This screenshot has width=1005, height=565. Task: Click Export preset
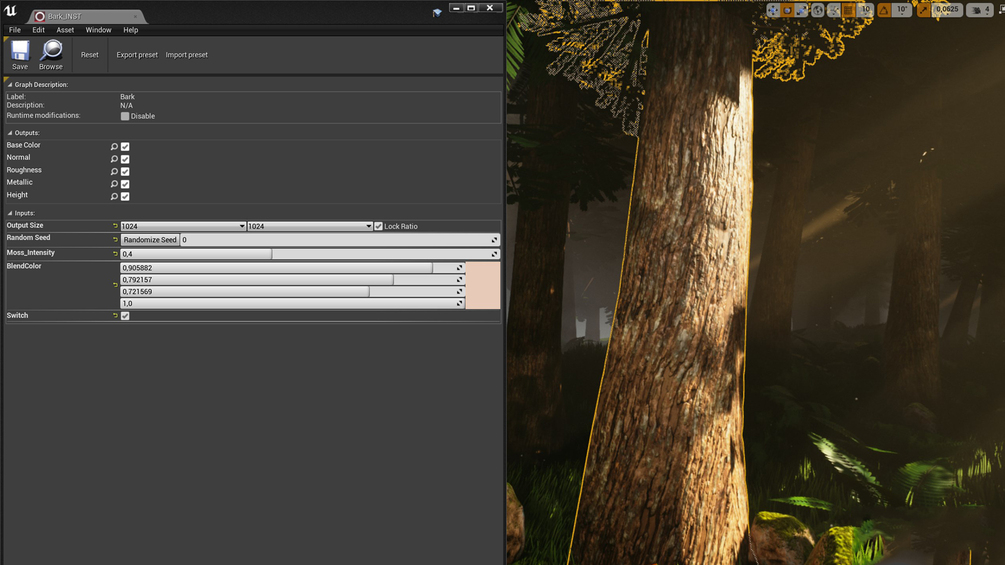pyautogui.click(x=137, y=54)
